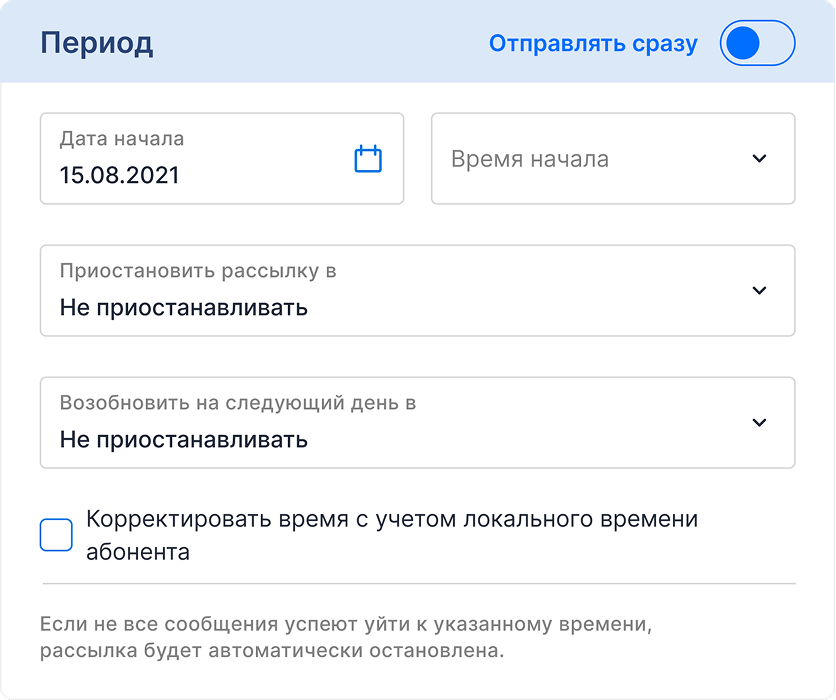Click the empty header area right of "Период"
The width and height of the screenshot is (836, 700).
(320, 44)
